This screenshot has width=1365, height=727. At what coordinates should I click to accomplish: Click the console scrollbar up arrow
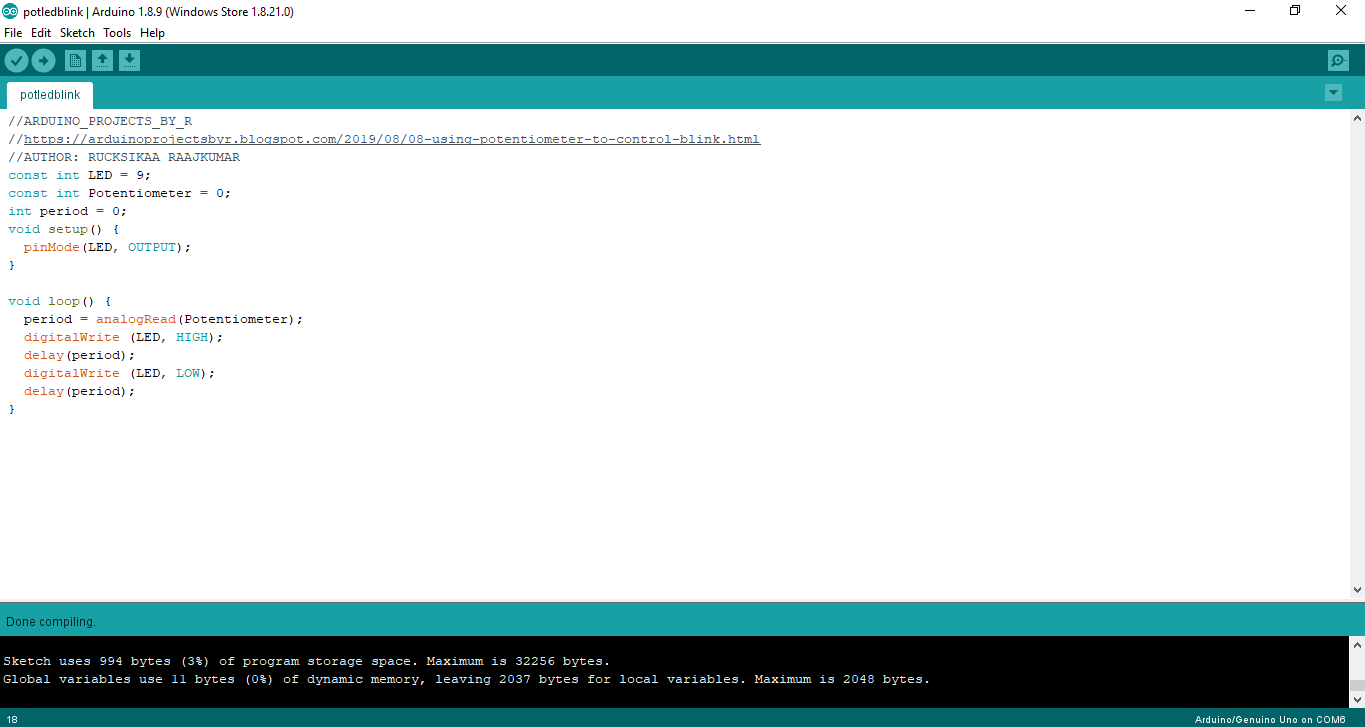click(x=1357, y=644)
